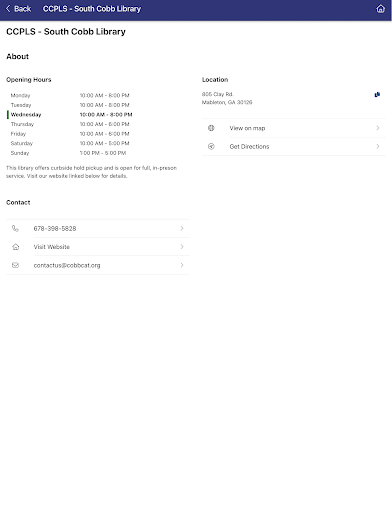Viewport: 392px width, 512px height.
Task: Go back using the Back button
Action: [x=19, y=9]
